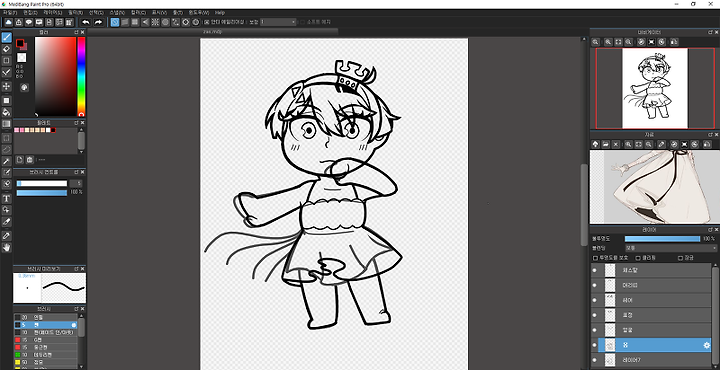
Task: Click the cloud icon in top toolbar
Action: pos(8,22)
